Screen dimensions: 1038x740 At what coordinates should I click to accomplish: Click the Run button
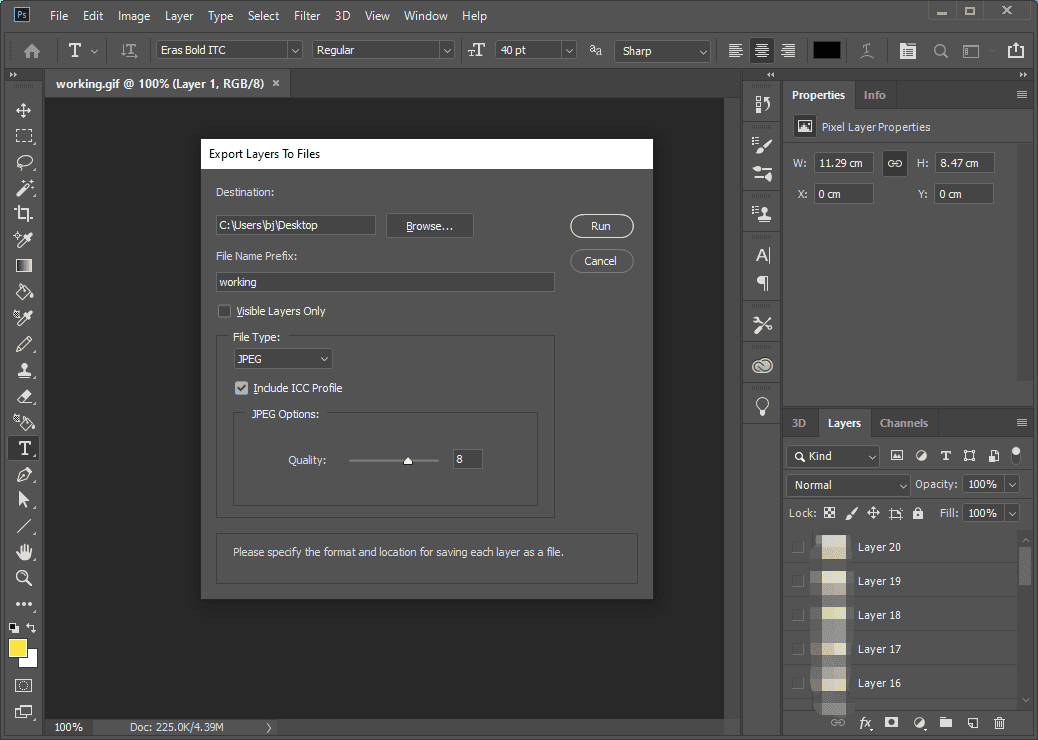pyautogui.click(x=601, y=226)
